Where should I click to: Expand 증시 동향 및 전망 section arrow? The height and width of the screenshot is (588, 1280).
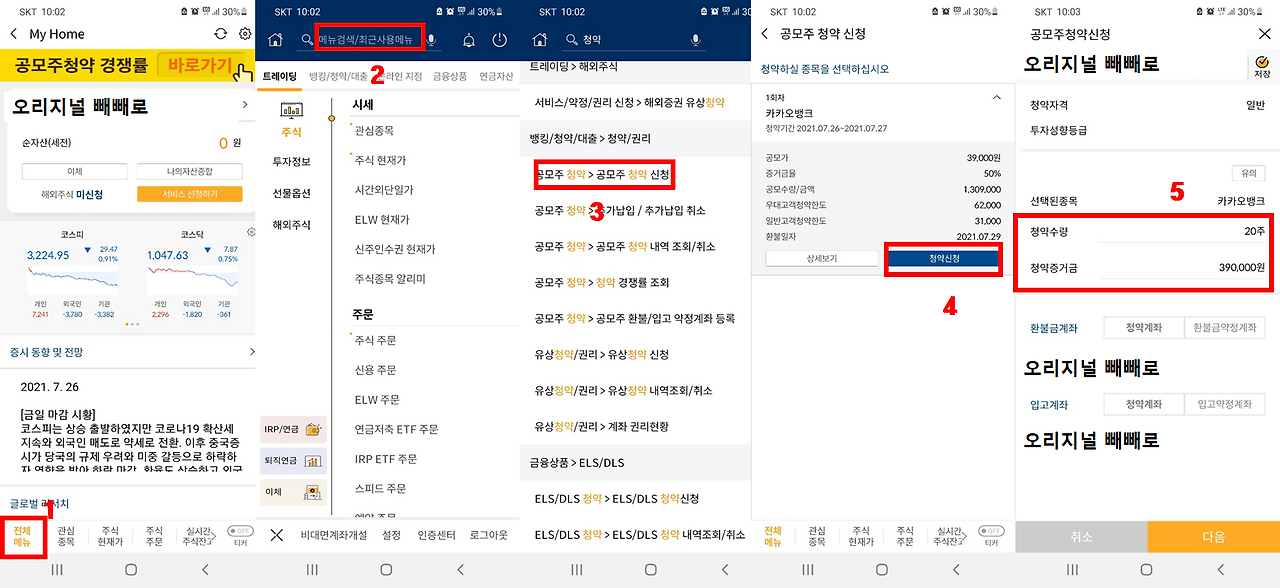(251, 352)
